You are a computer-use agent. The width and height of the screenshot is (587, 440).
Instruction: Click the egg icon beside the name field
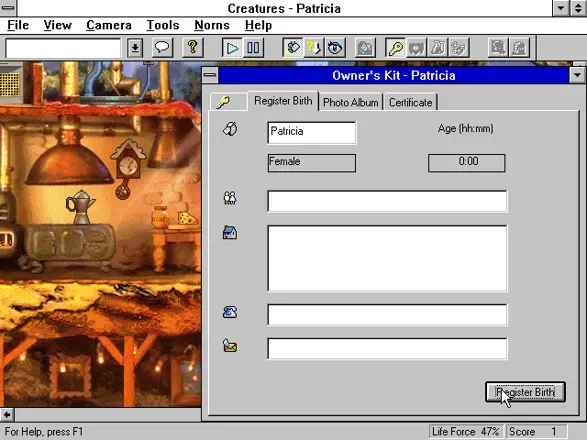click(230, 129)
